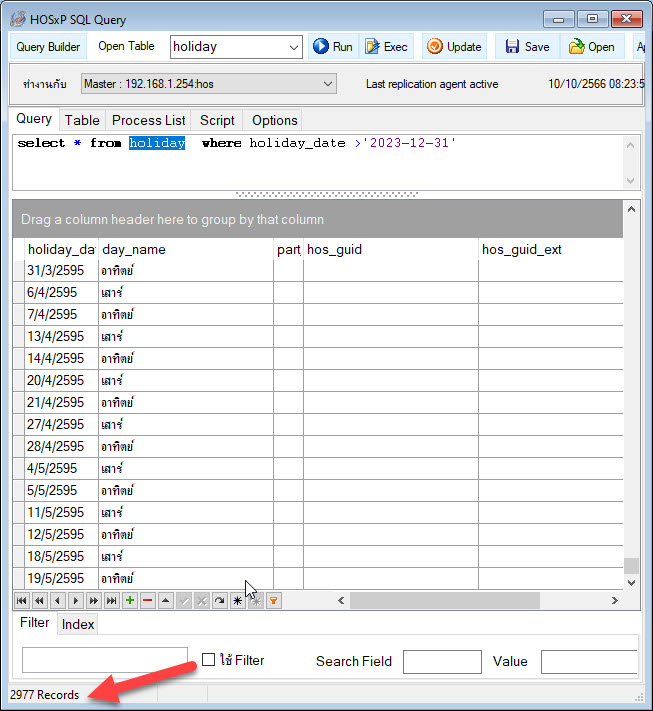The image size is (653, 711).
Task: Save the current query
Action: (x=527, y=47)
